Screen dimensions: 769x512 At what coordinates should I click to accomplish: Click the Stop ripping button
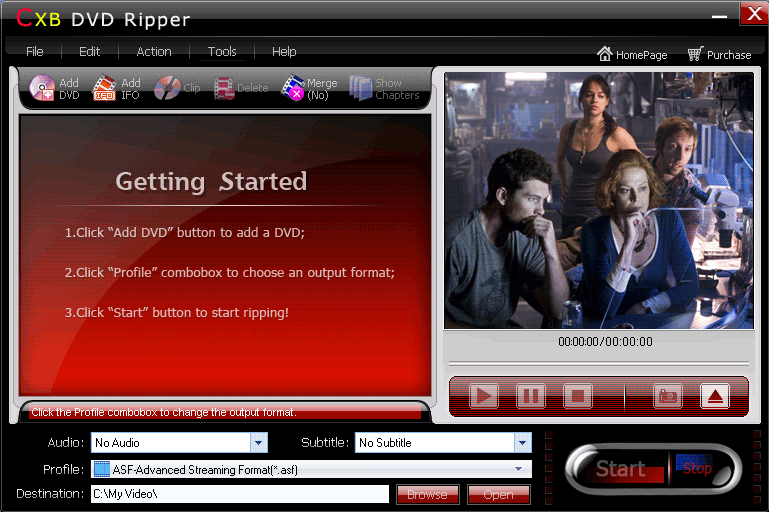coord(697,468)
